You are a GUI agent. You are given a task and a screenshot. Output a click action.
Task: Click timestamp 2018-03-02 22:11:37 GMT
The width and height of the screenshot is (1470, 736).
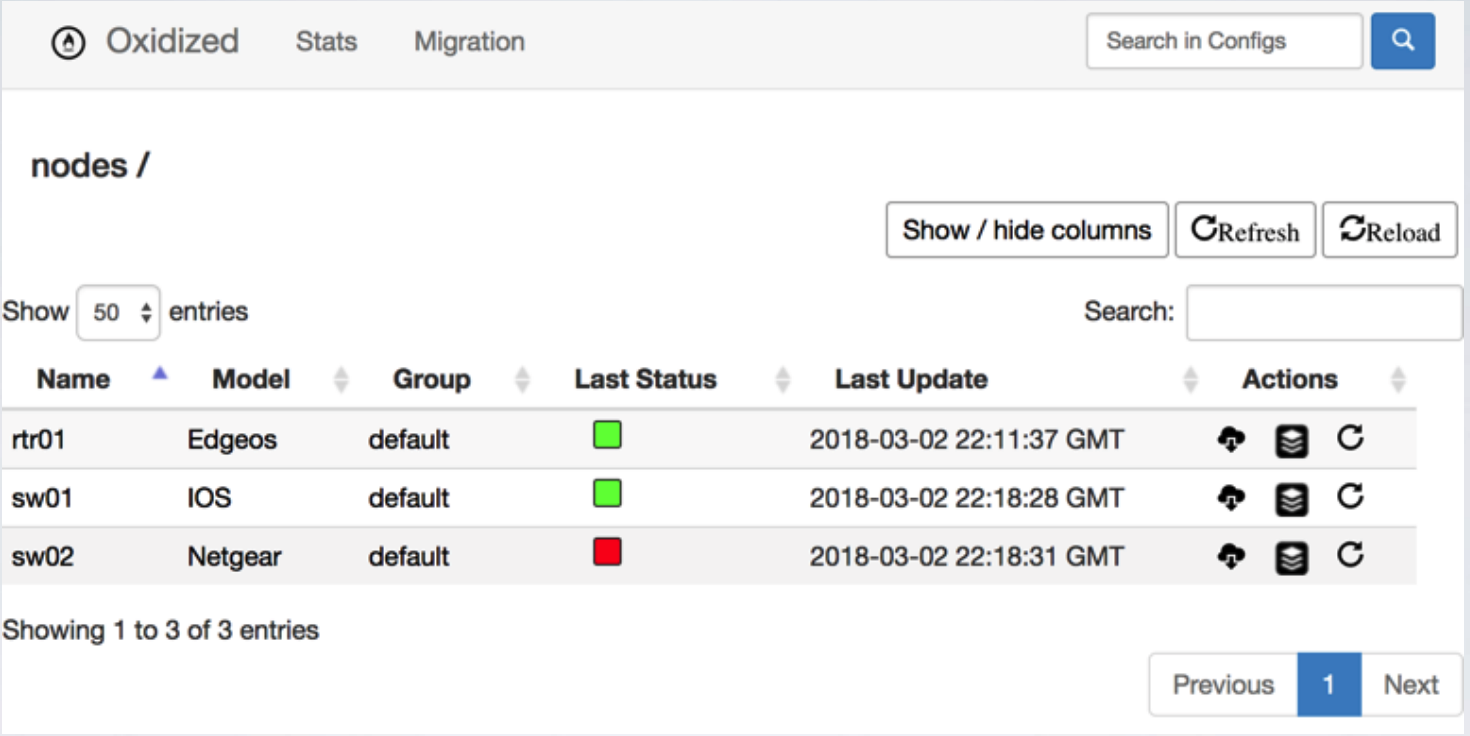click(967, 439)
